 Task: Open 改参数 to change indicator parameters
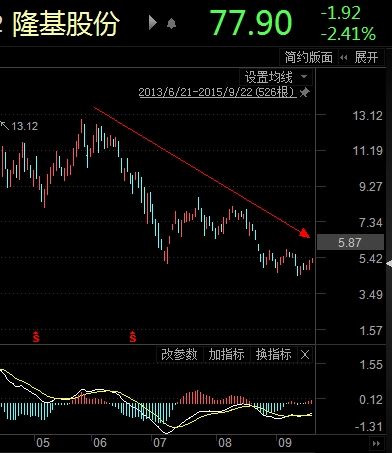179,354
